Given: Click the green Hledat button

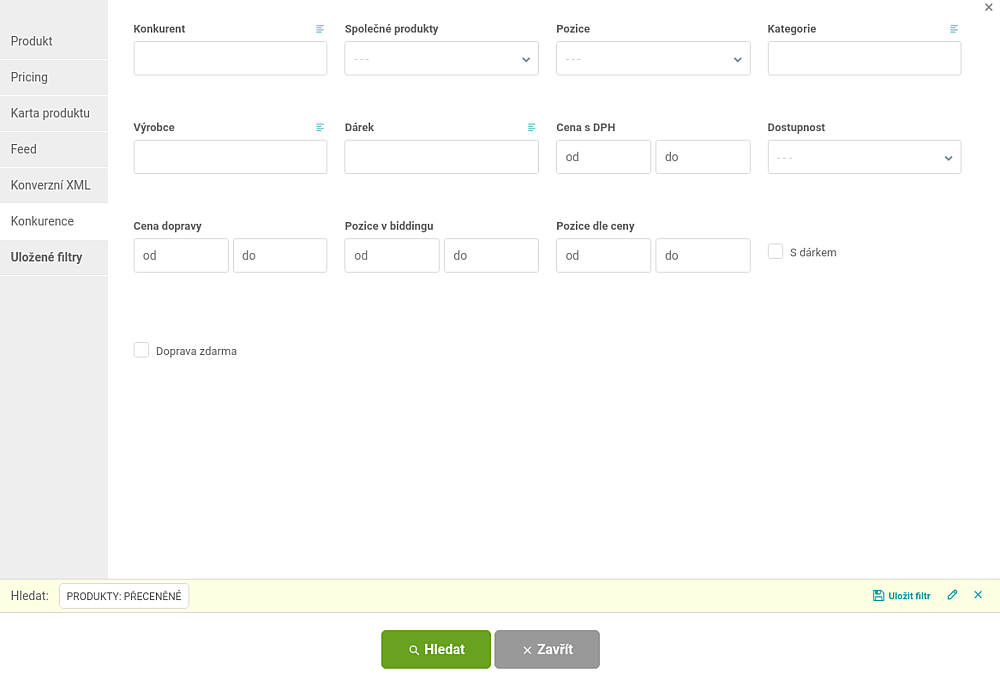Looking at the screenshot, I should pyautogui.click(x=436, y=649).
